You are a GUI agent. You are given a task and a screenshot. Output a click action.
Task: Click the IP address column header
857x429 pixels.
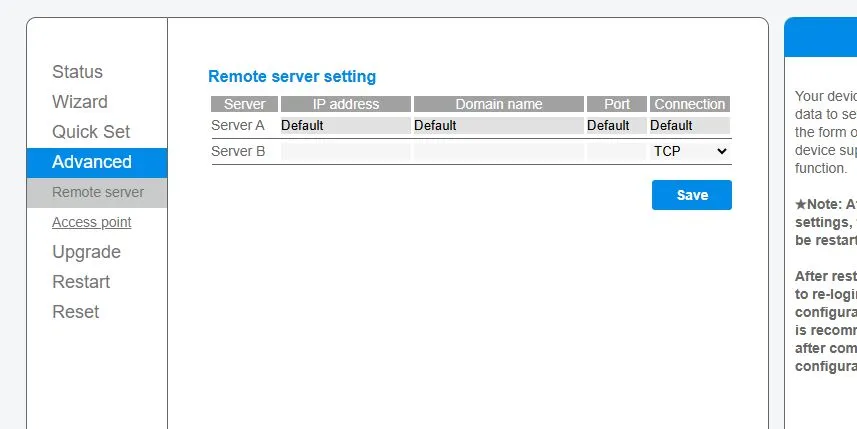pyautogui.click(x=345, y=104)
